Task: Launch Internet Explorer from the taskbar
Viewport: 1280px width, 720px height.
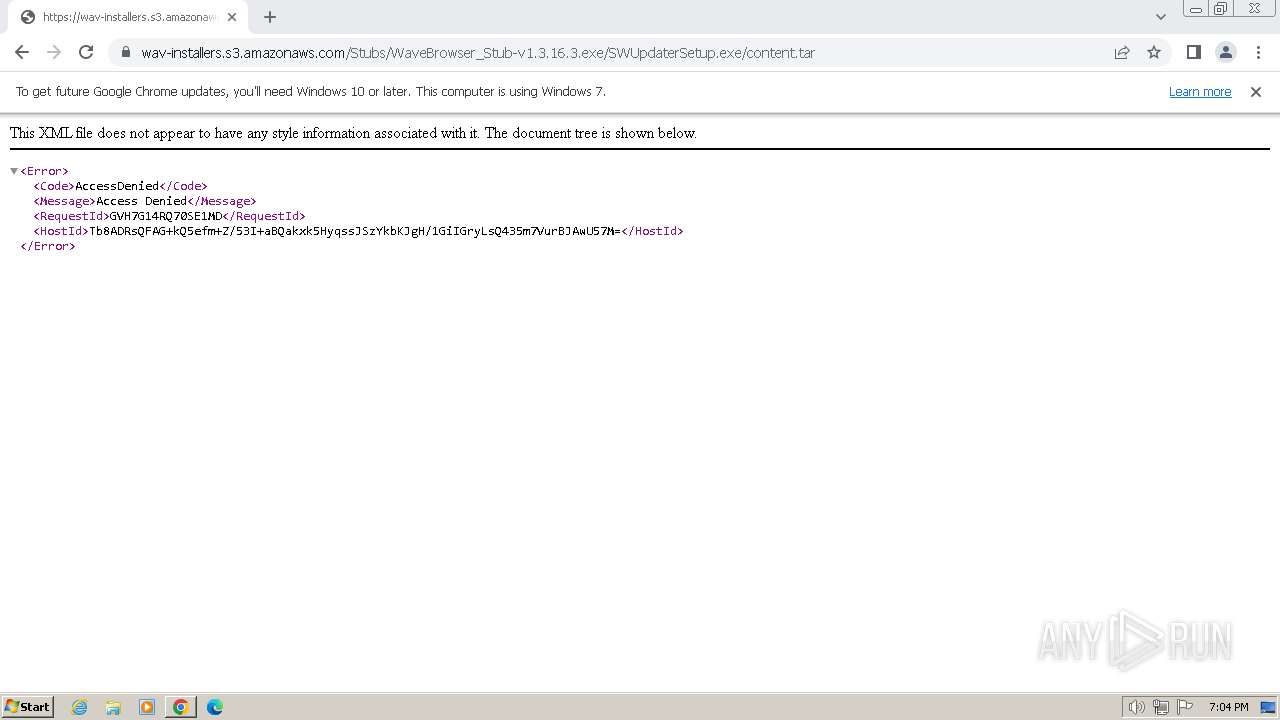Action: 80,707
